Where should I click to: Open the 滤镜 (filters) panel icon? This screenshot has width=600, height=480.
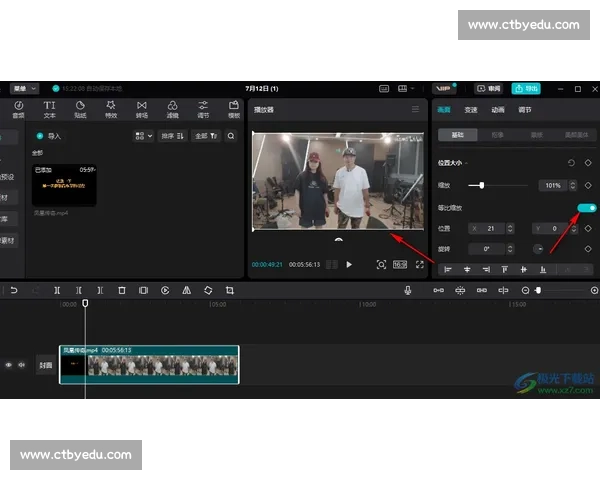pyautogui.click(x=172, y=108)
